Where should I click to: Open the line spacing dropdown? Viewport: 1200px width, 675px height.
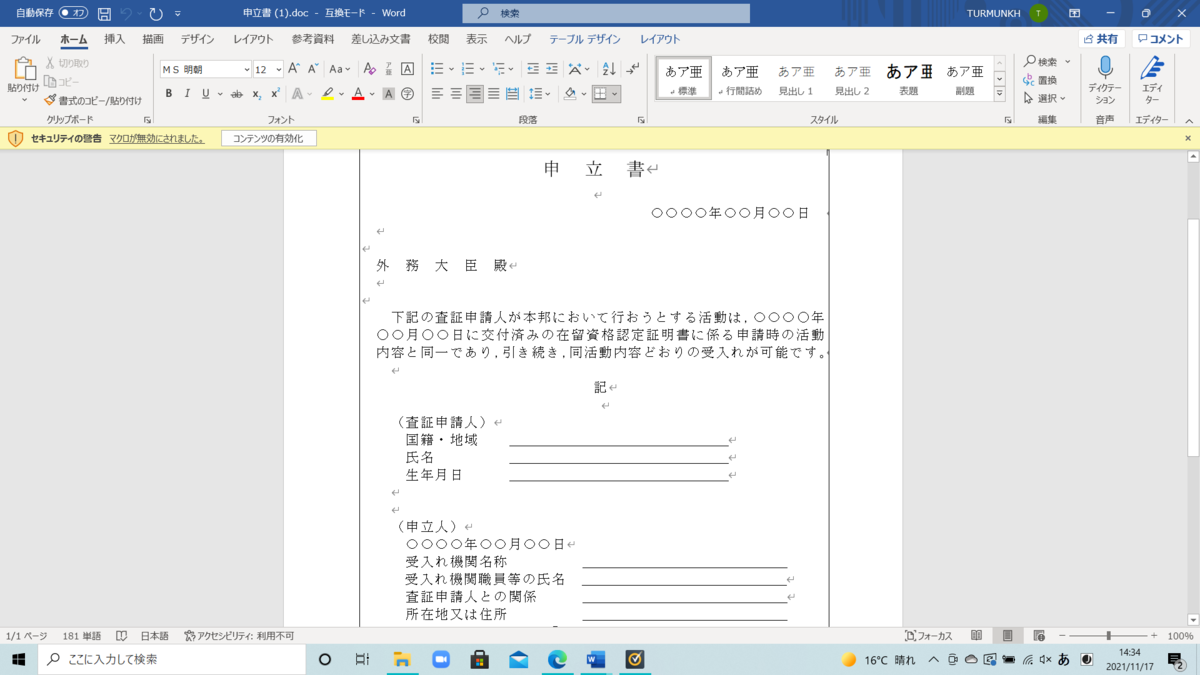click(x=549, y=94)
